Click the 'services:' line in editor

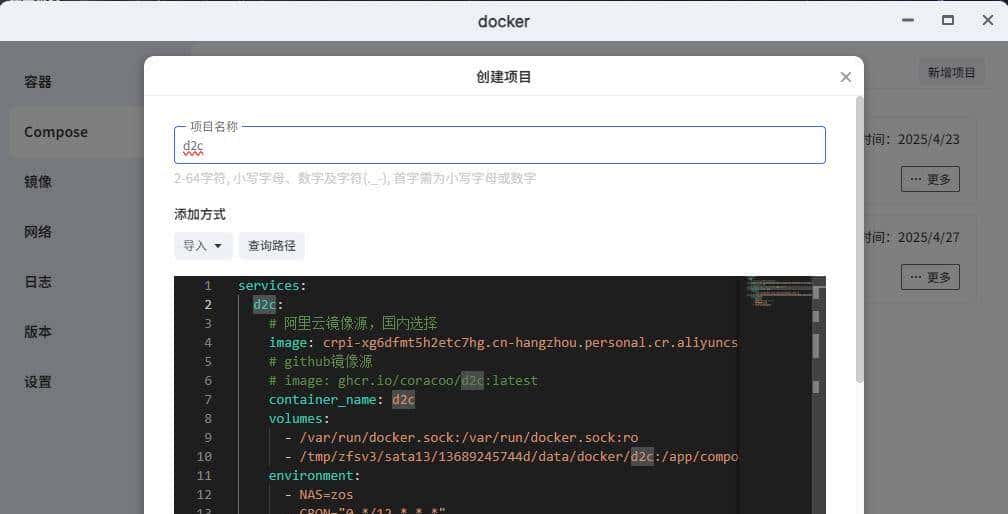(272, 285)
